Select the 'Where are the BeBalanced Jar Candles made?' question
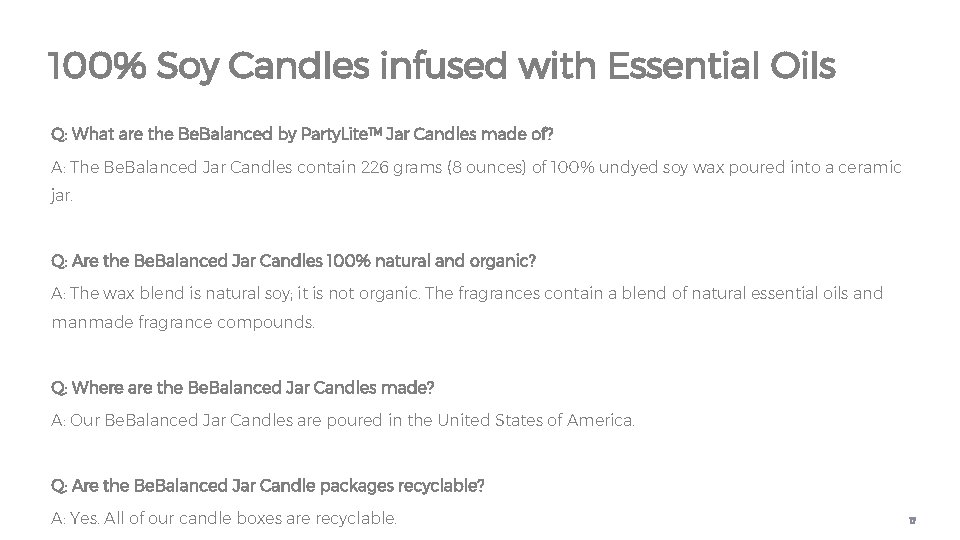 [x=242, y=388]
